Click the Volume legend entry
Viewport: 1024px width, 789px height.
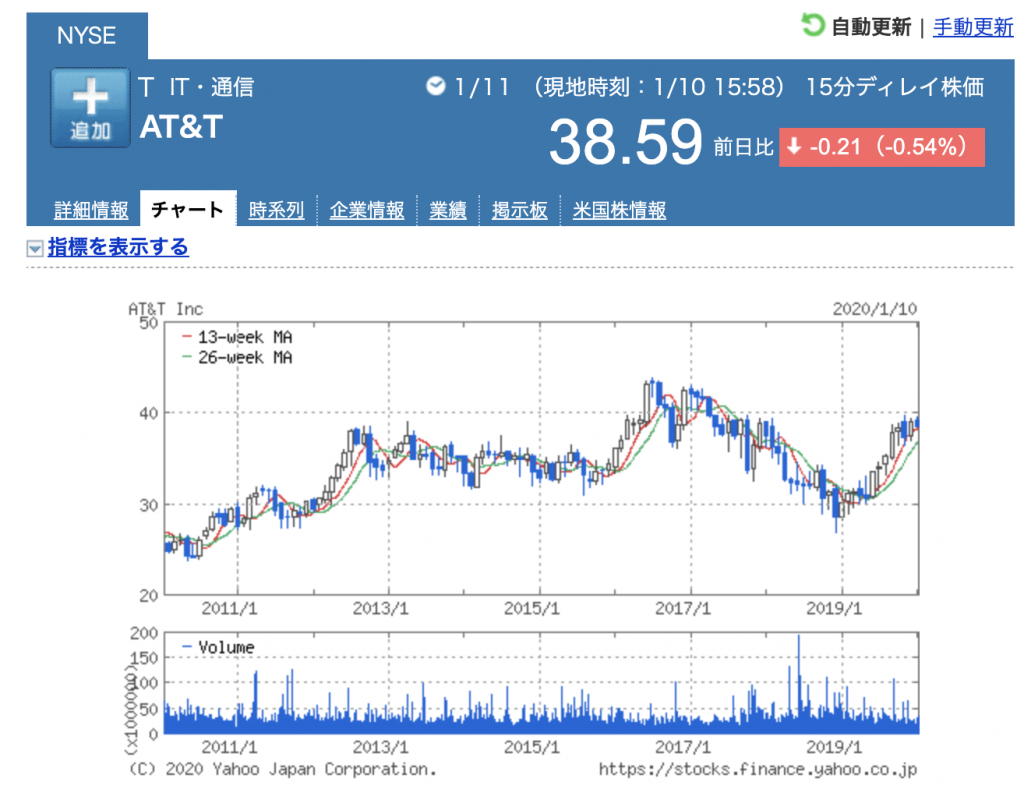point(219,647)
